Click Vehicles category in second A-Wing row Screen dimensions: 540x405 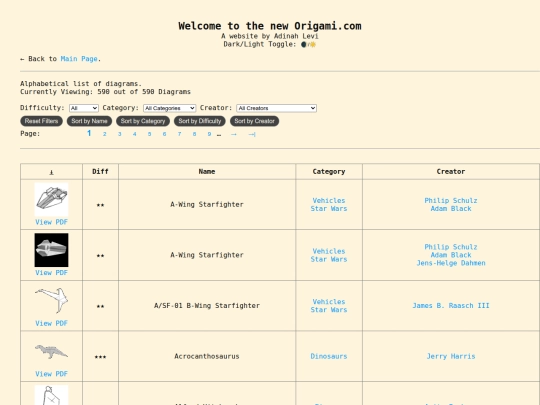pyautogui.click(x=329, y=251)
